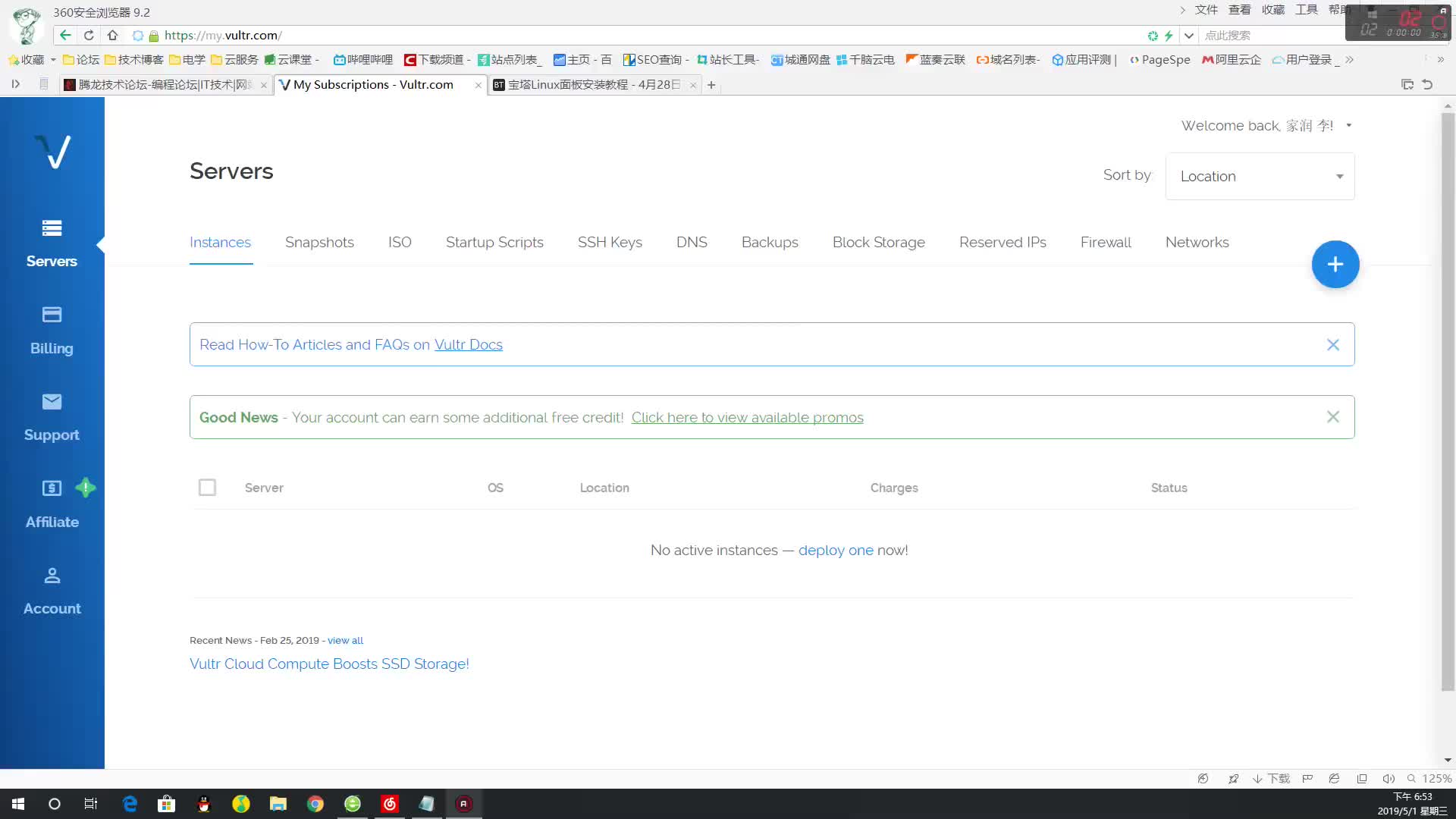Open the Servers sidebar section
This screenshot has width=1456, height=819.
(52, 244)
